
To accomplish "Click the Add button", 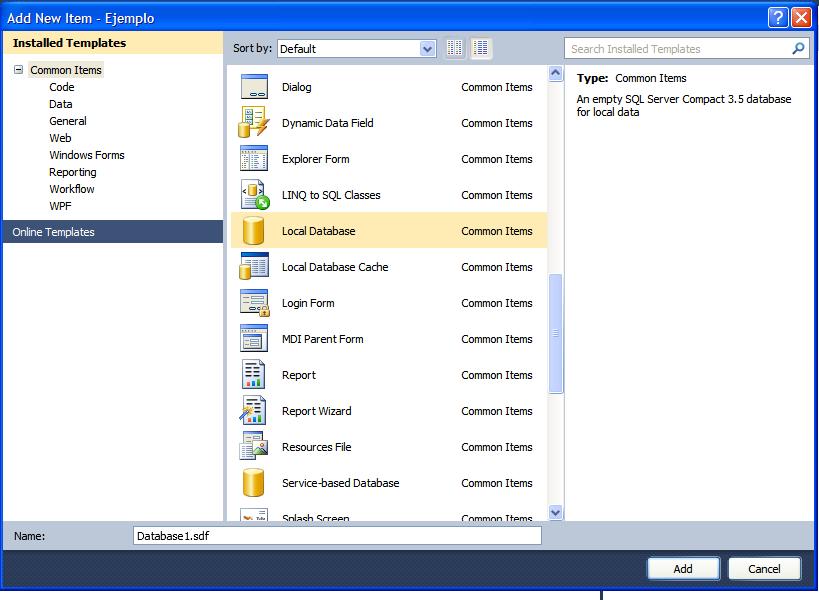I will [683, 568].
